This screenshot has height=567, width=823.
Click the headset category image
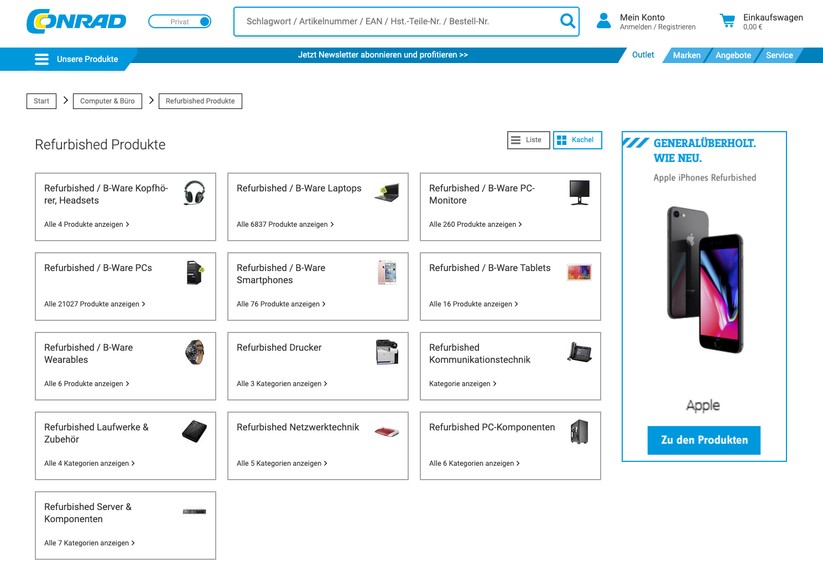point(194,193)
